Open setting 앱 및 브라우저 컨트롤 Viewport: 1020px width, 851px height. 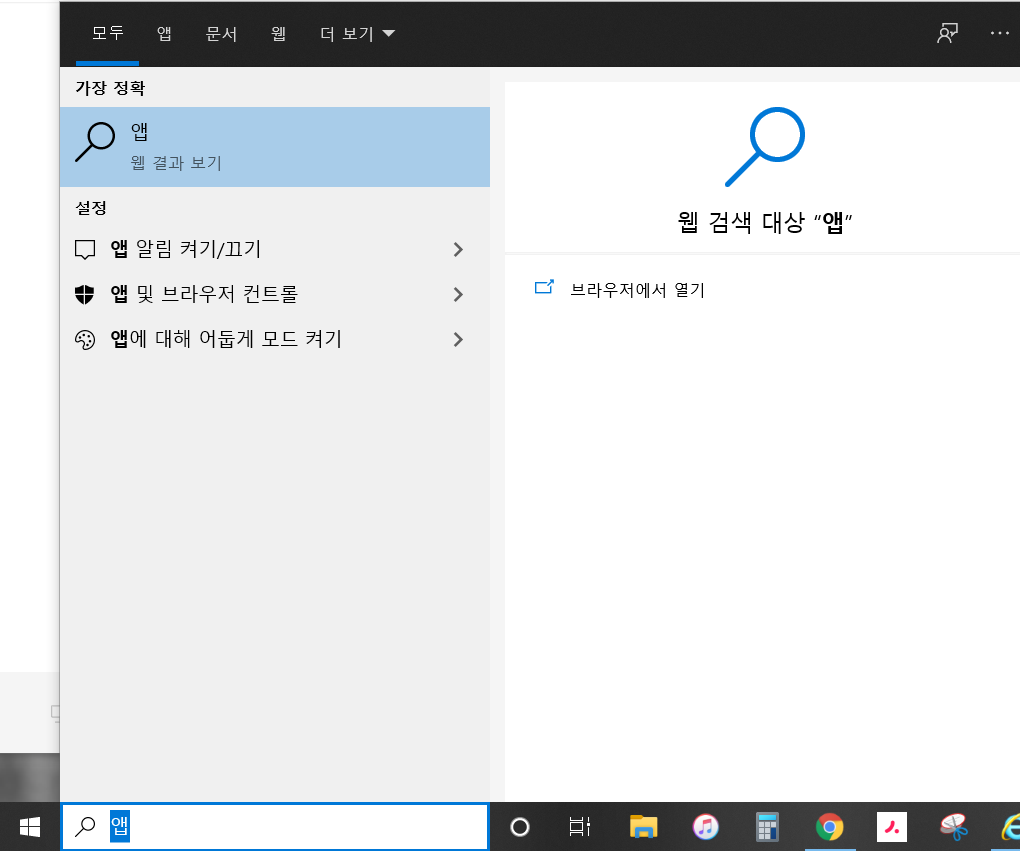(275, 295)
